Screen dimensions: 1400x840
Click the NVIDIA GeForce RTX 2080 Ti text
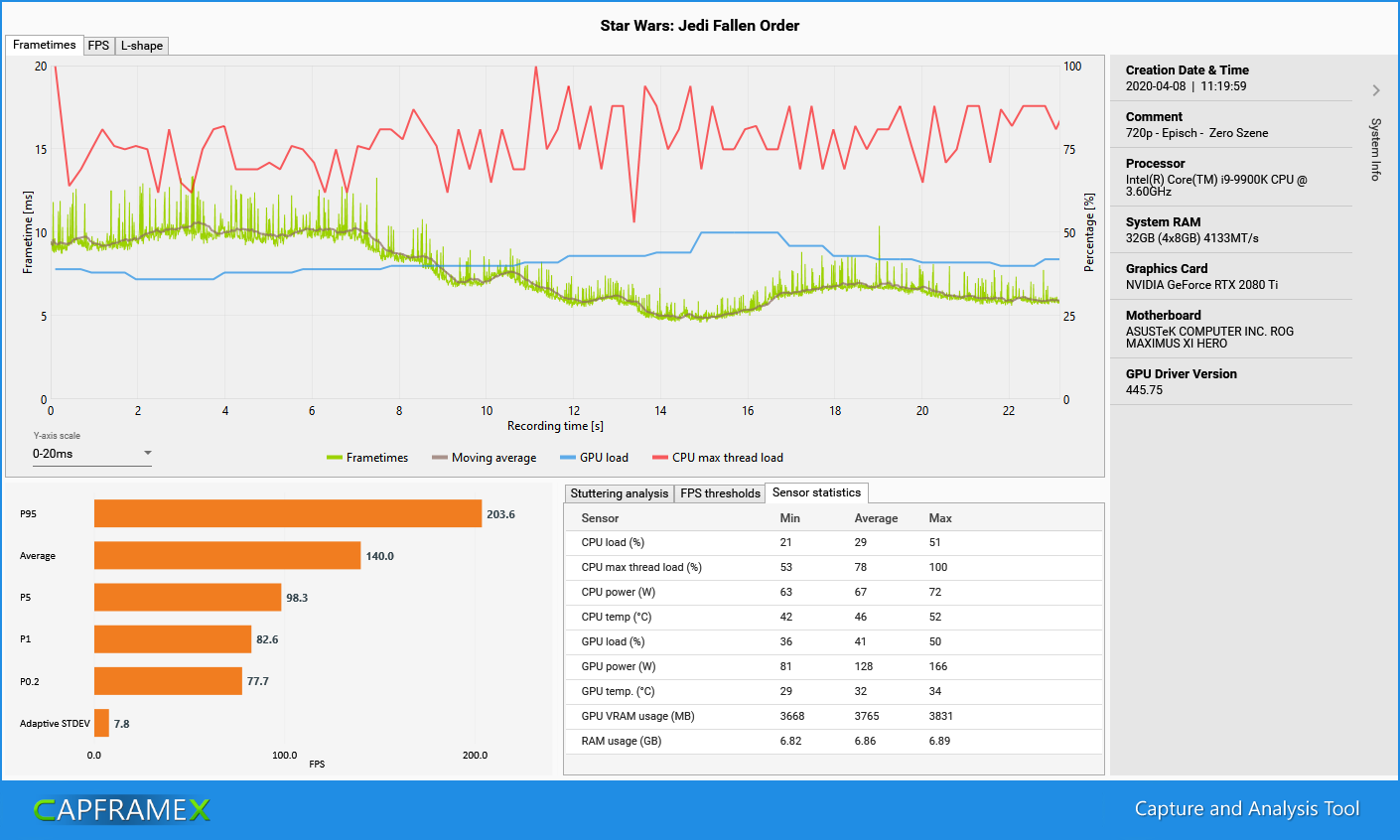1201,285
